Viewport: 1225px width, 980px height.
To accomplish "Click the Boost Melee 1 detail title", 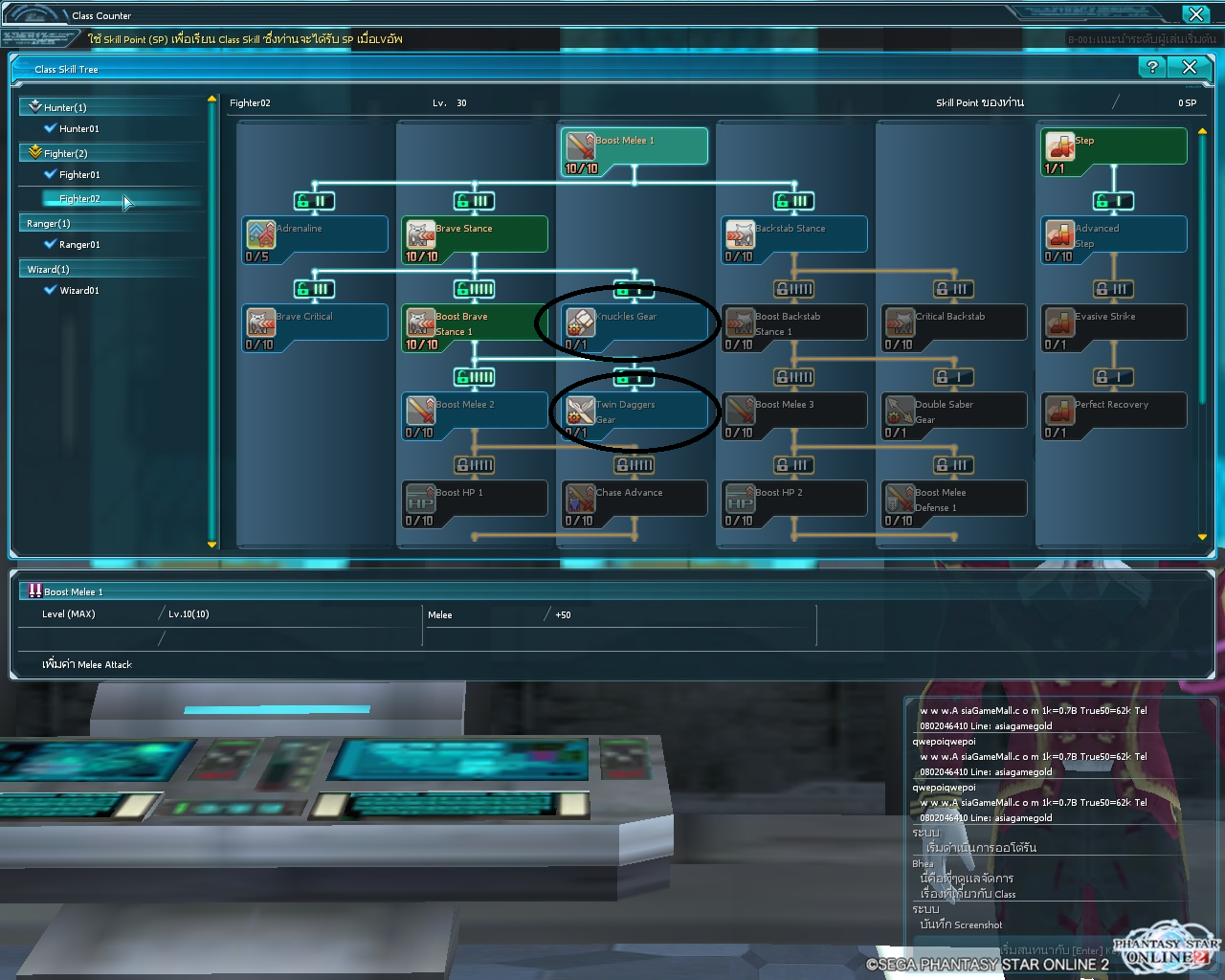I will (x=74, y=591).
